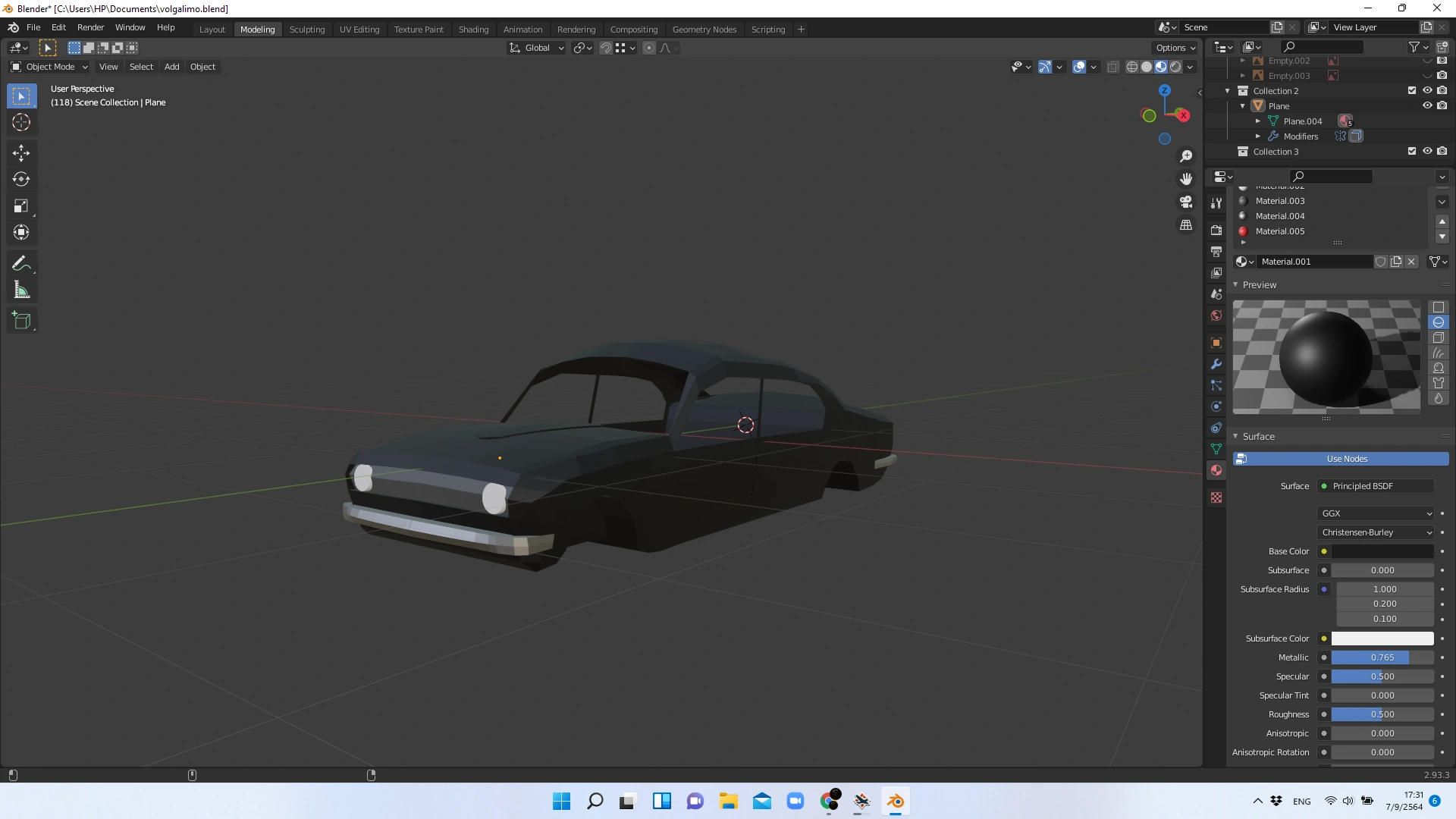Hide the Plane object in the outliner
1456x819 pixels.
(1429, 105)
